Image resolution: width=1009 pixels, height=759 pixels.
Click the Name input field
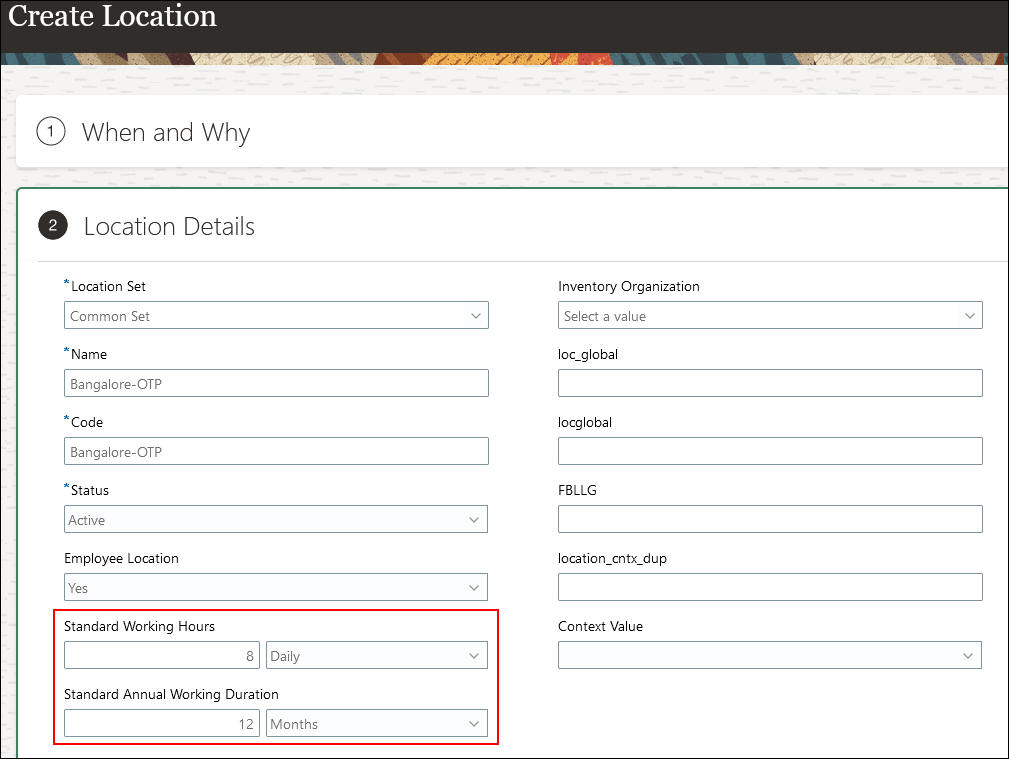point(276,384)
